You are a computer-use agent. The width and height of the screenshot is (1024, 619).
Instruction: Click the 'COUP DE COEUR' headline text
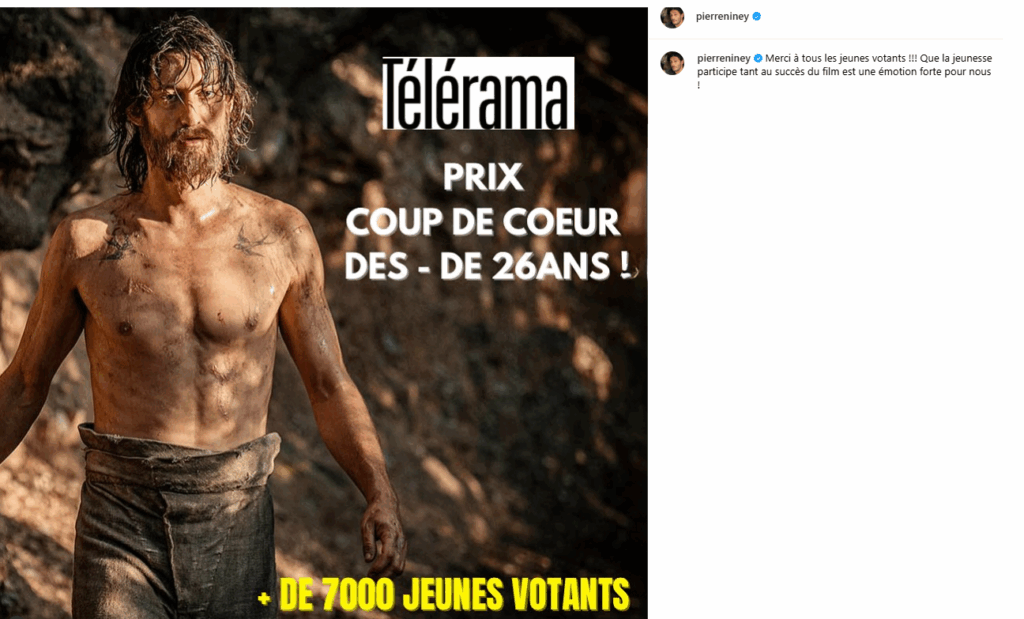tap(483, 222)
